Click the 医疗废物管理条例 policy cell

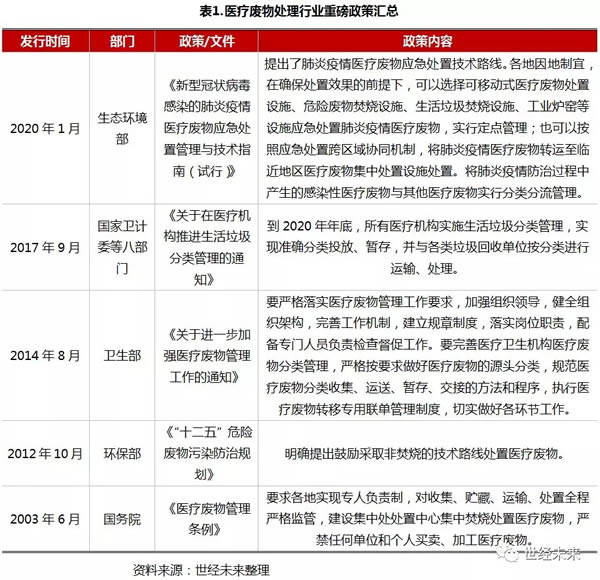[207, 519]
